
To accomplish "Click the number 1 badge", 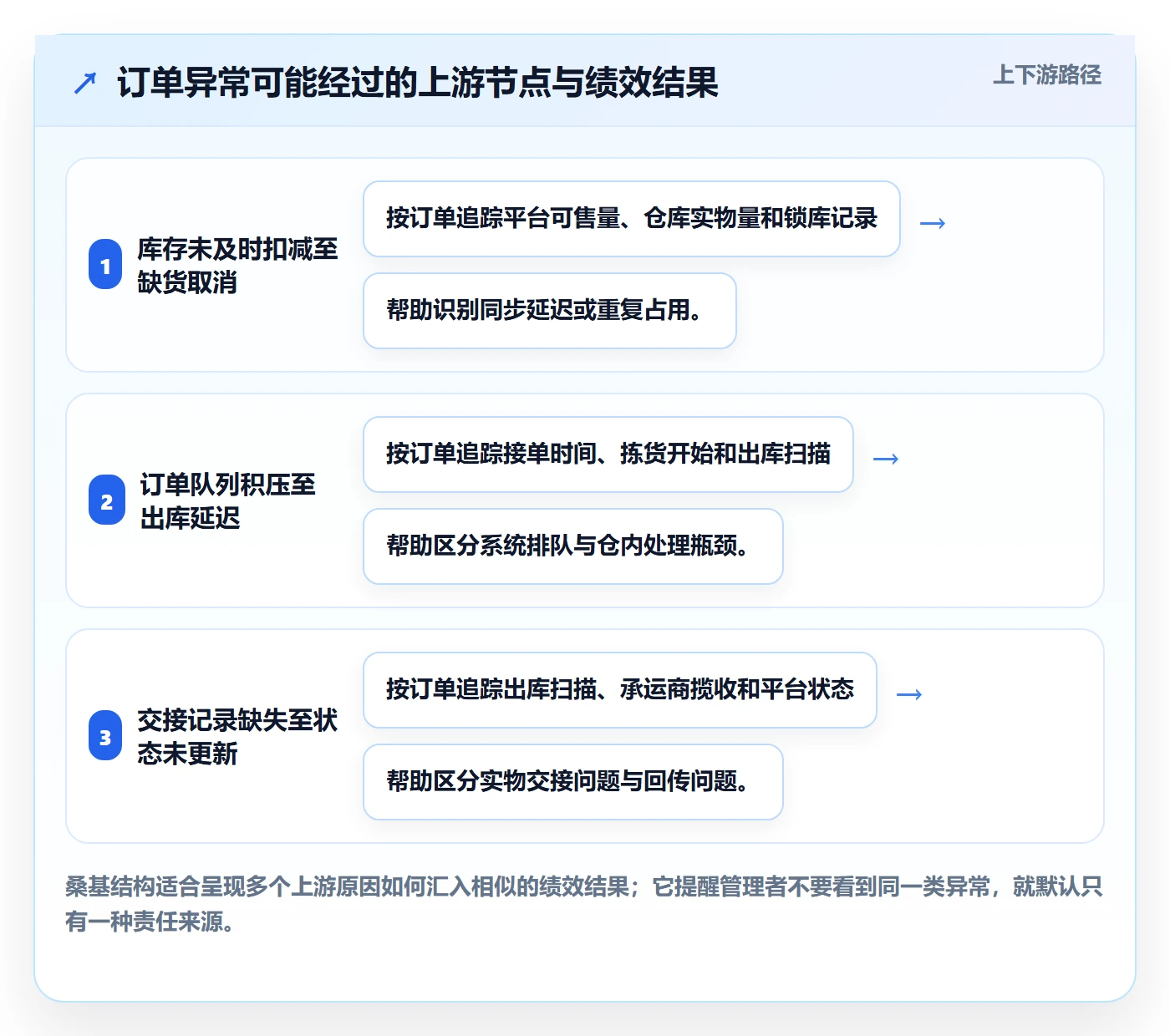I will point(105,265).
